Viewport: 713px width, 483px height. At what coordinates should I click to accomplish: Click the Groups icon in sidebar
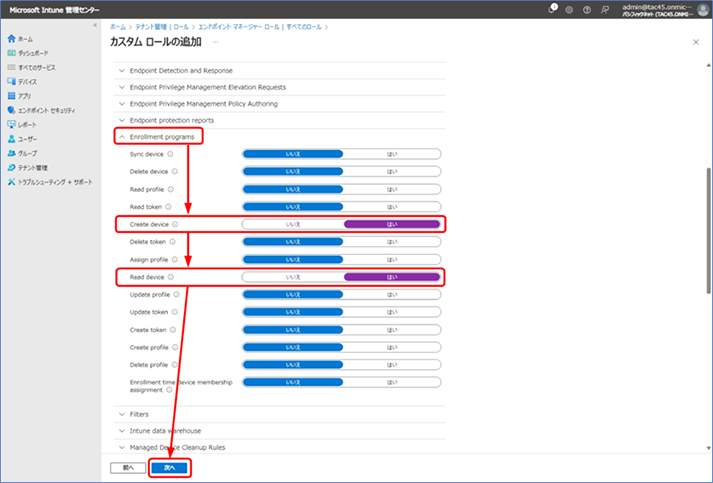tap(11, 153)
